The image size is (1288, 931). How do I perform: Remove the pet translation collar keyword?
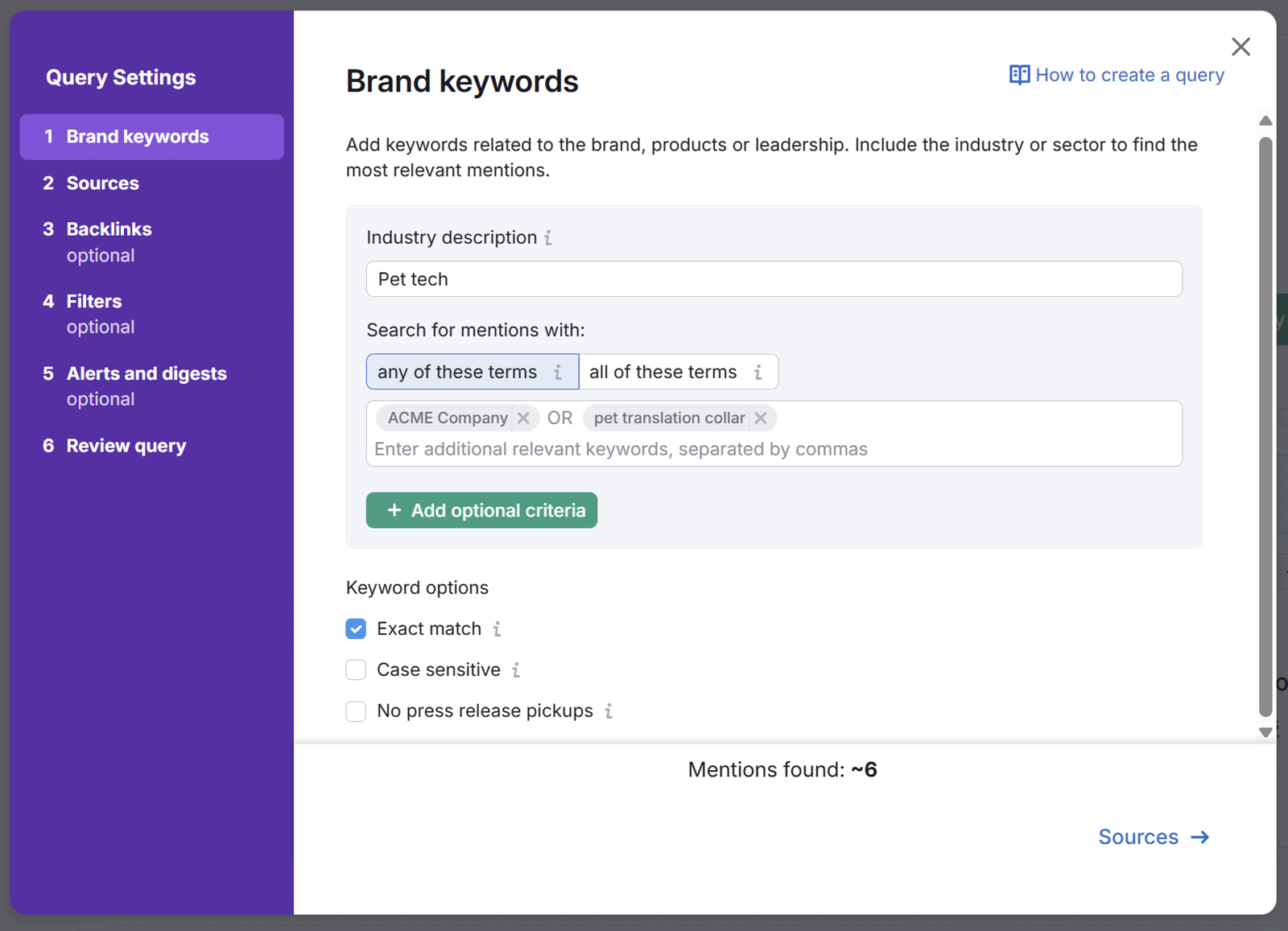761,418
